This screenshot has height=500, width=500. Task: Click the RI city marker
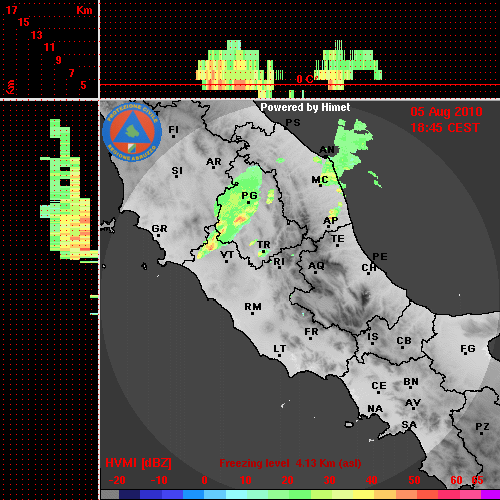(x=280, y=268)
